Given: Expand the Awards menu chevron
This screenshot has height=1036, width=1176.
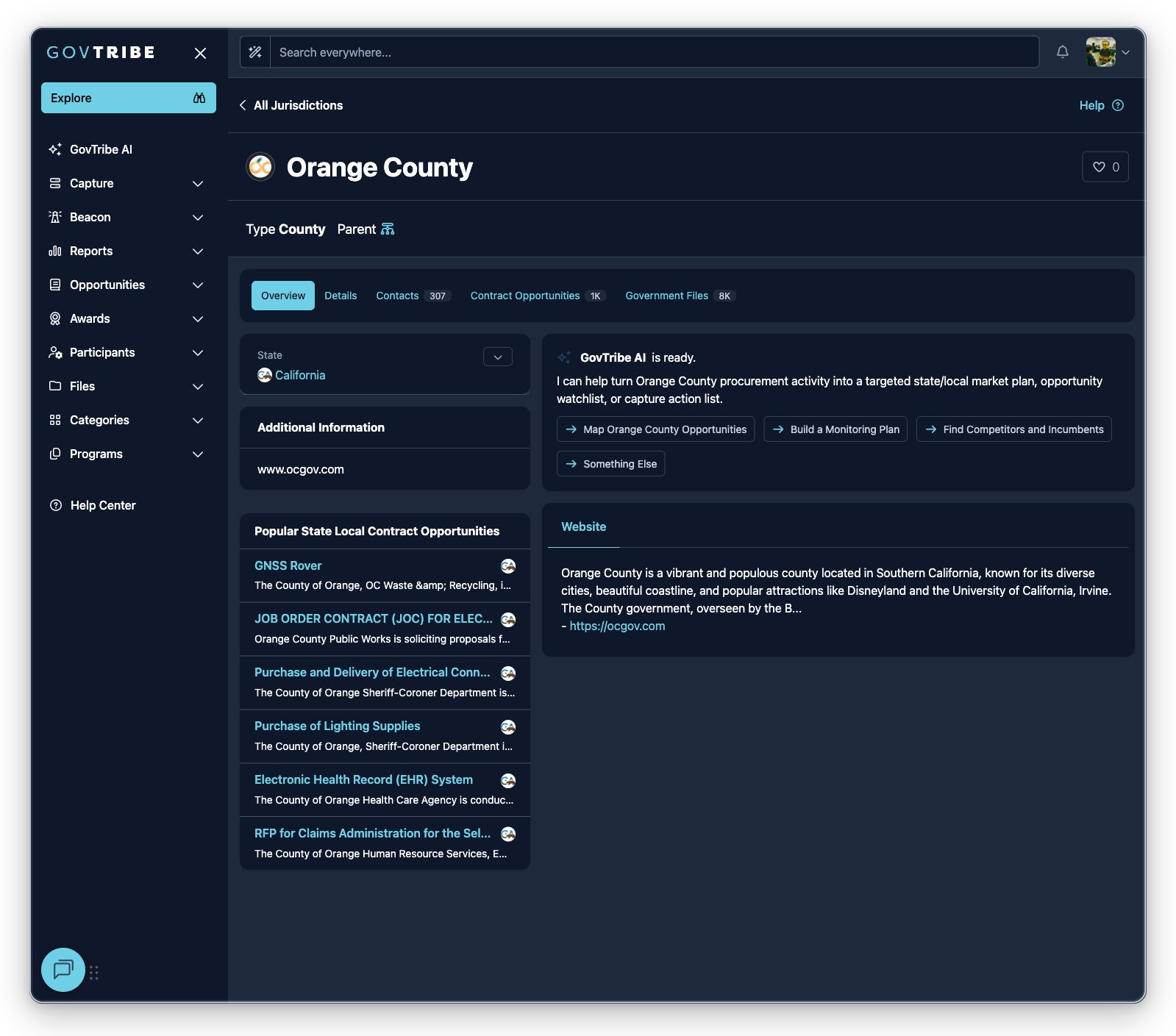Looking at the screenshot, I should coord(198,318).
